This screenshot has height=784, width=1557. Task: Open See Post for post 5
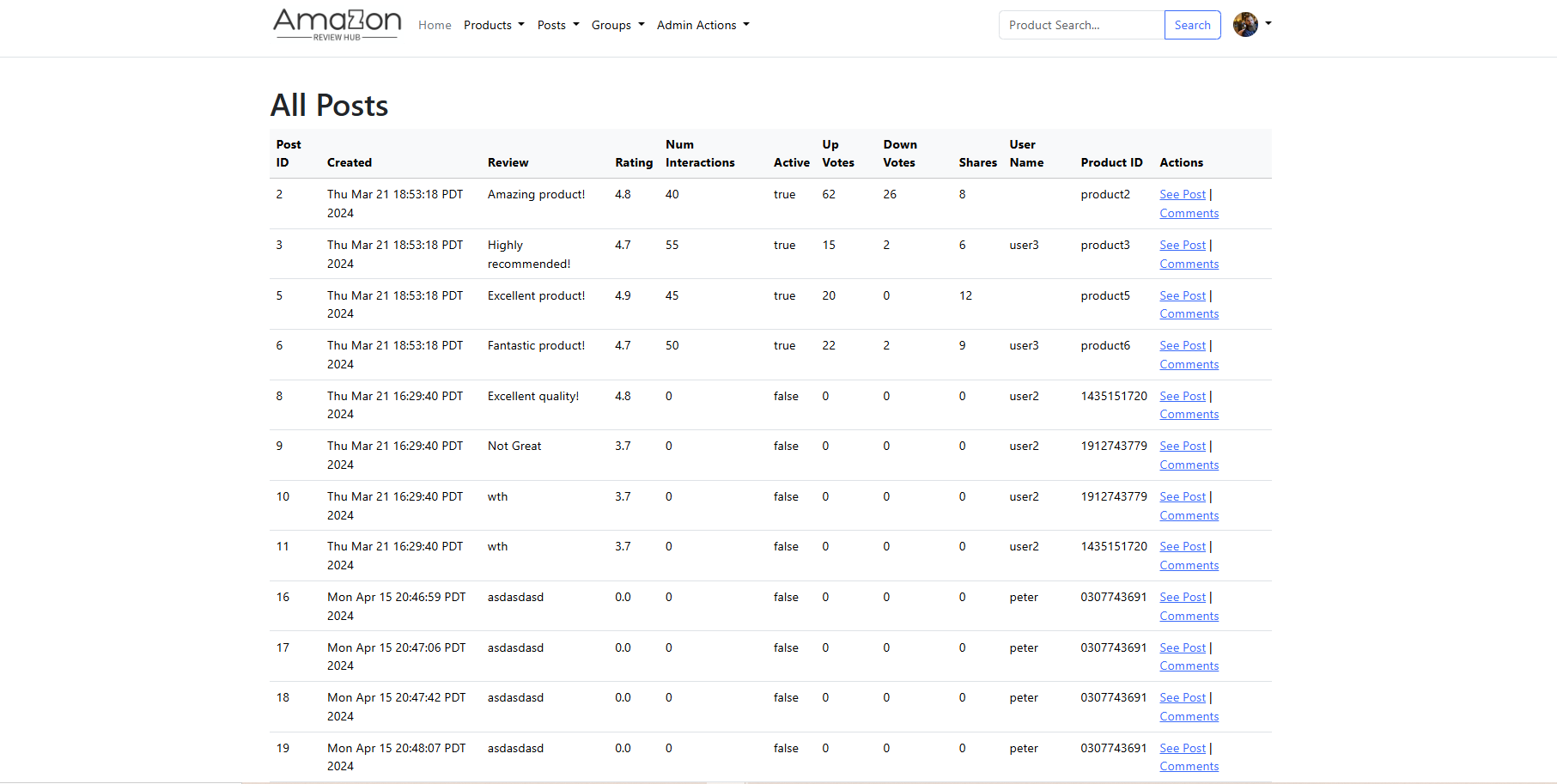click(1183, 296)
